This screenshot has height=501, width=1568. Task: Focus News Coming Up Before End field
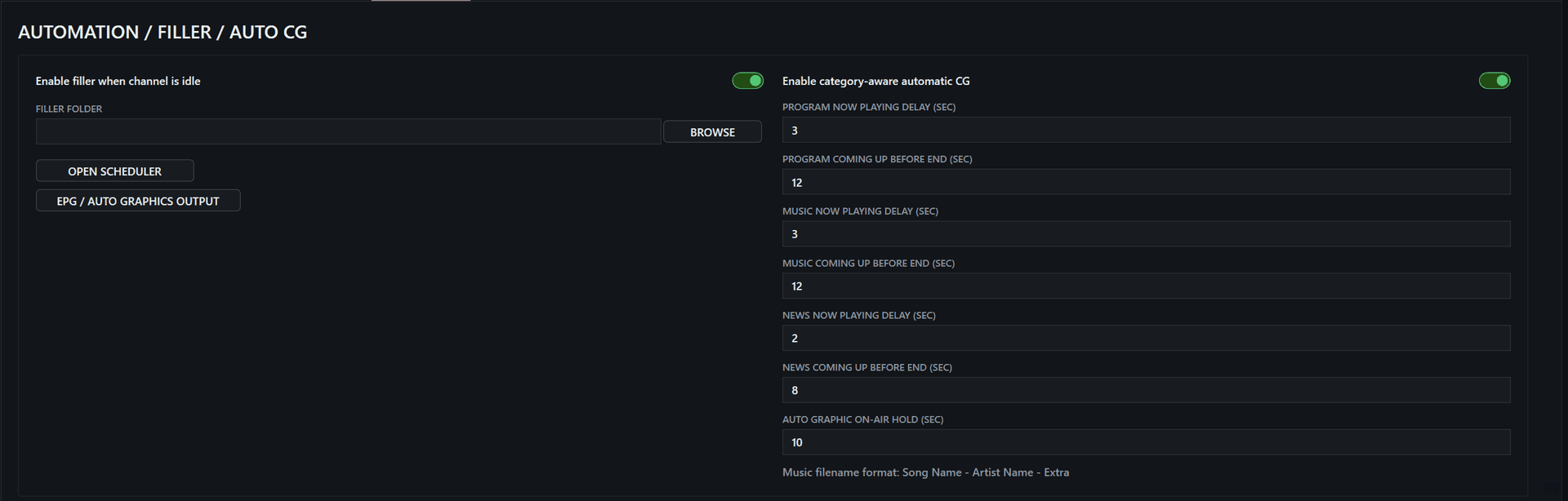click(1146, 390)
